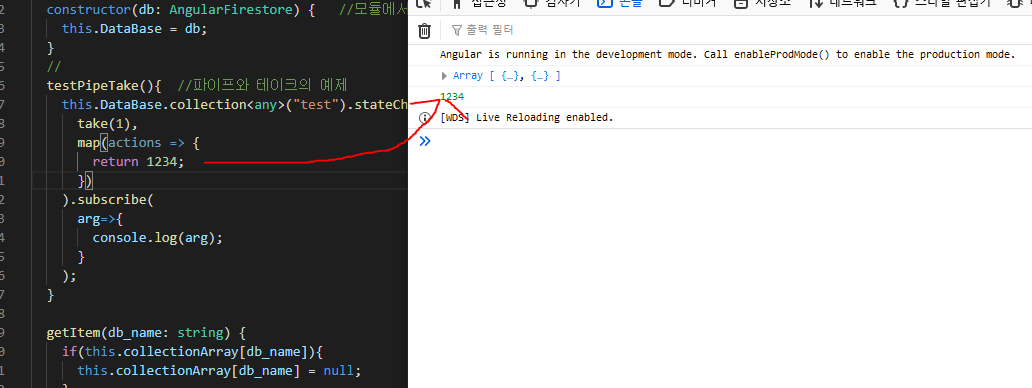The width and height of the screenshot is (1032, 388).
Task: Select the Angular development mode log message
Action: tap(727, 55)
